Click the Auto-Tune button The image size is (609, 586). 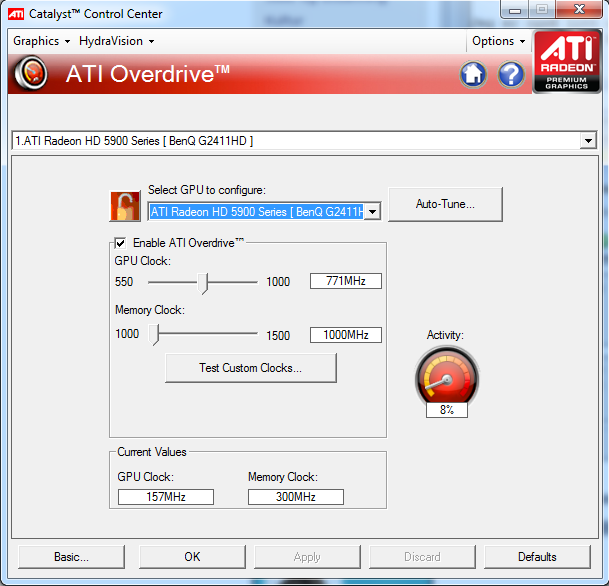tap(445, 204)
